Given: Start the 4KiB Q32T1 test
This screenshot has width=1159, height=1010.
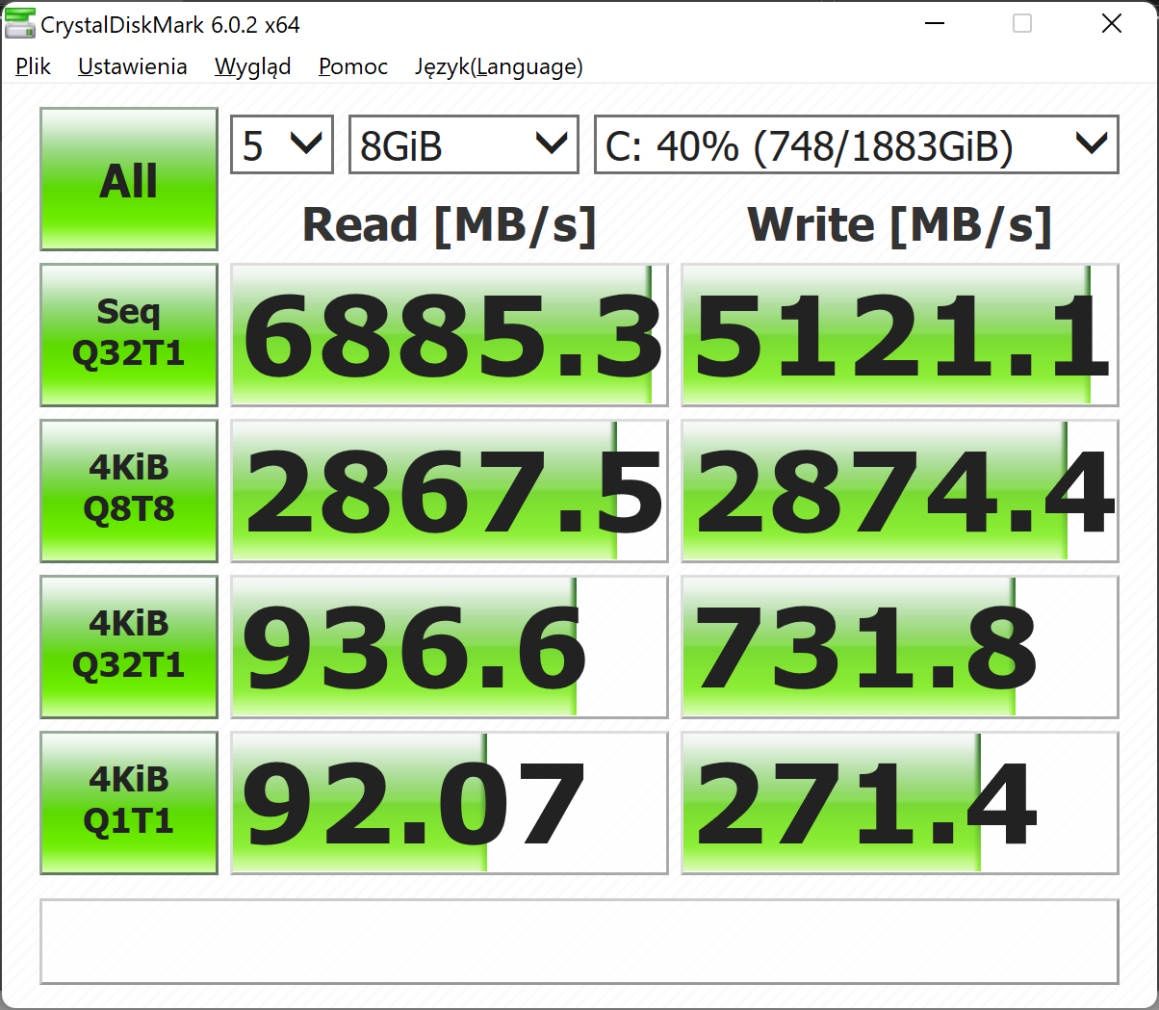Looking at the screenshot, I should click(129, 647).
